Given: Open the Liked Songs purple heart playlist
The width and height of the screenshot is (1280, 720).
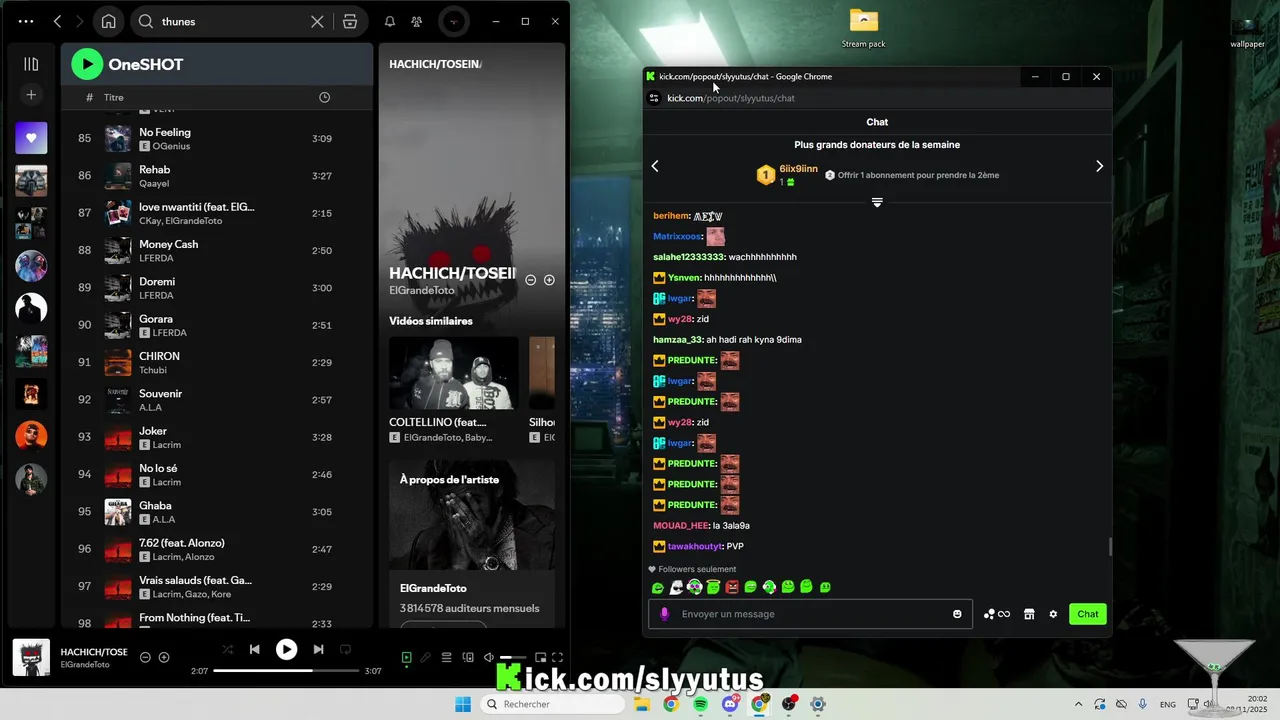Looking at the screenshot, I should pos(31,138).
